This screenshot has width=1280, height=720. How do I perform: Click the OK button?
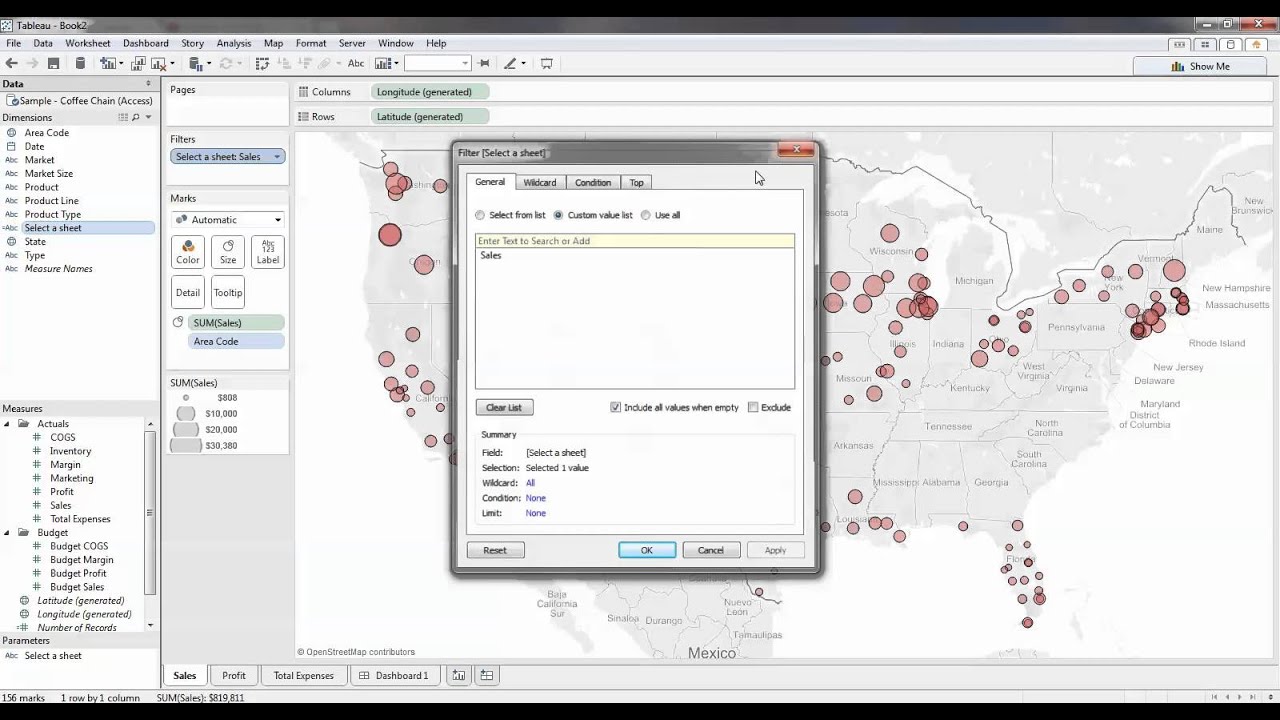[x=647, y=550]
